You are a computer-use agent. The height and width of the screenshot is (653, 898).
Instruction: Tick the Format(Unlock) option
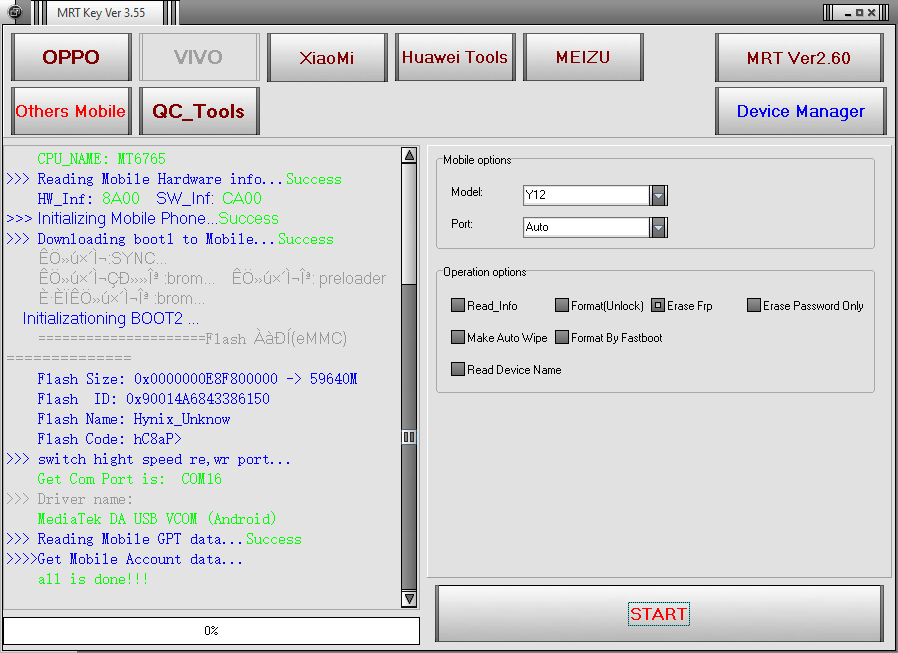pos(561,305)
